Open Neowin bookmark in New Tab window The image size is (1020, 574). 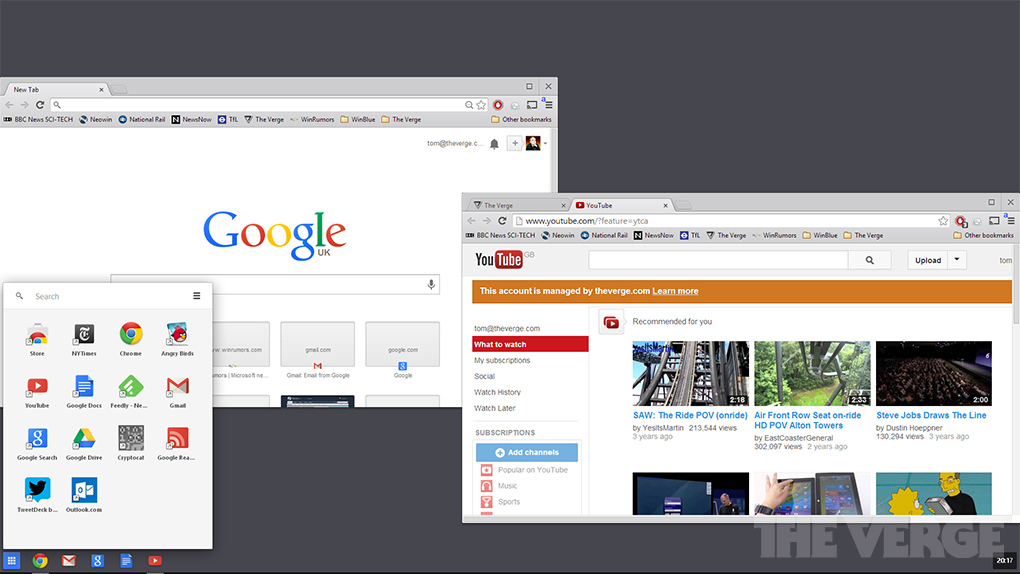[x=96, y=120]
